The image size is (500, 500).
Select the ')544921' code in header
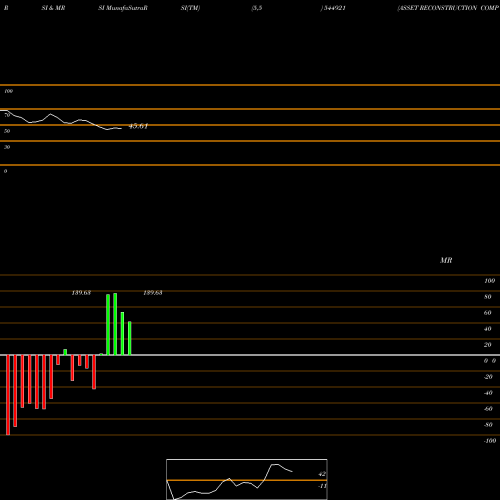pos(333,8)
